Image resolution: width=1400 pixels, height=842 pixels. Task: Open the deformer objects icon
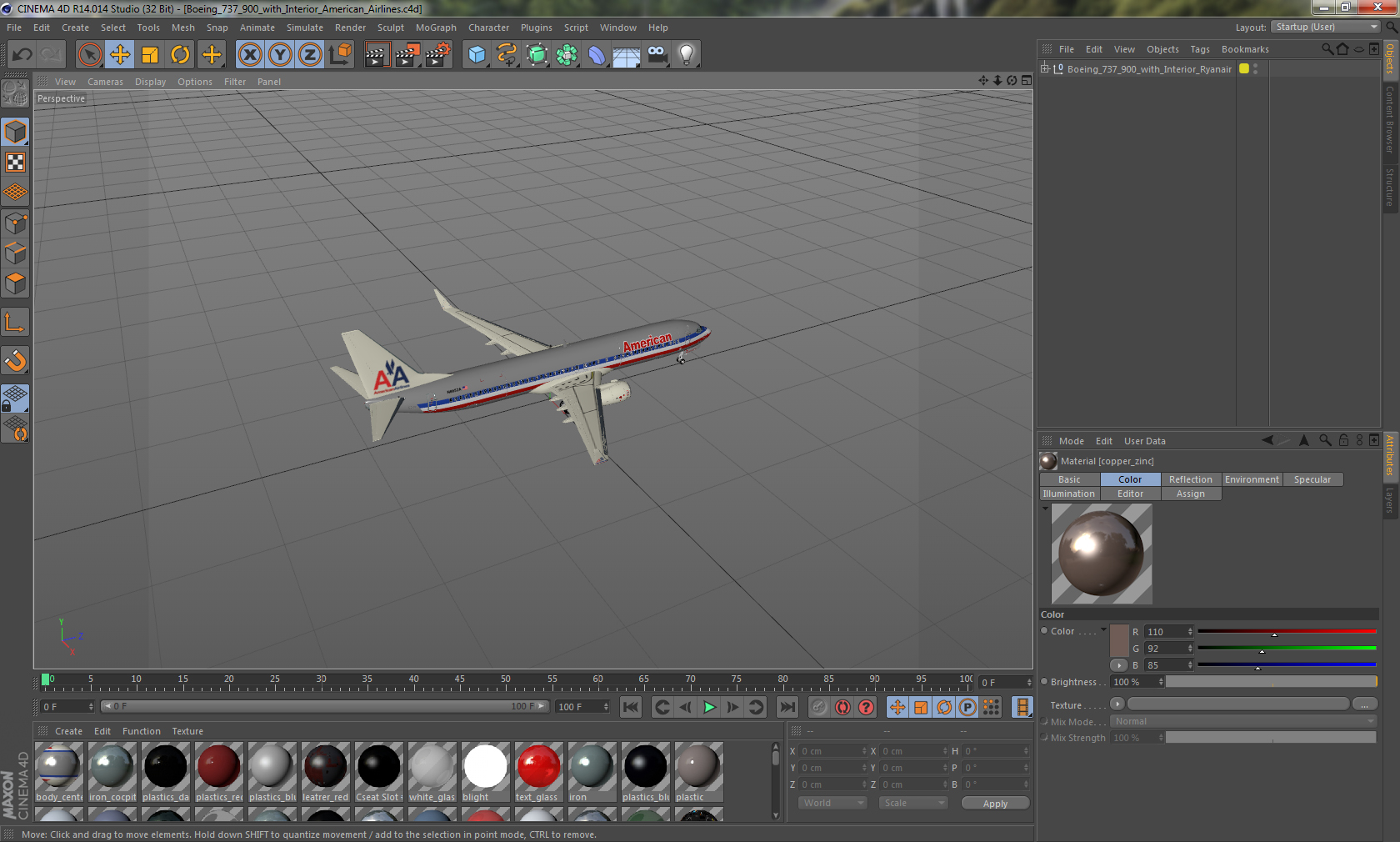(597, 55)
